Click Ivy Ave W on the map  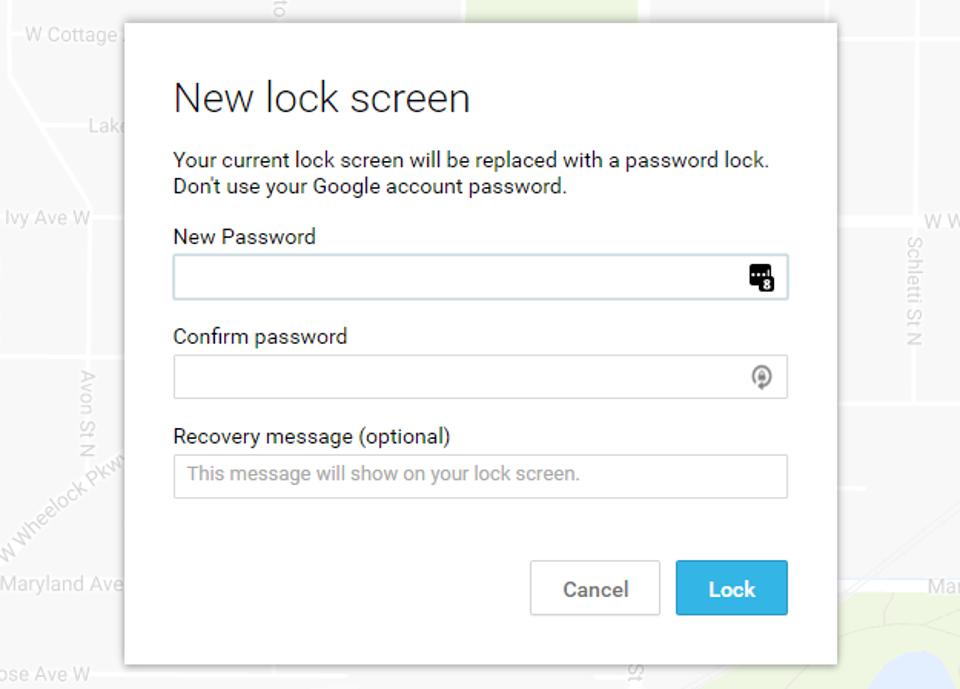47,217
